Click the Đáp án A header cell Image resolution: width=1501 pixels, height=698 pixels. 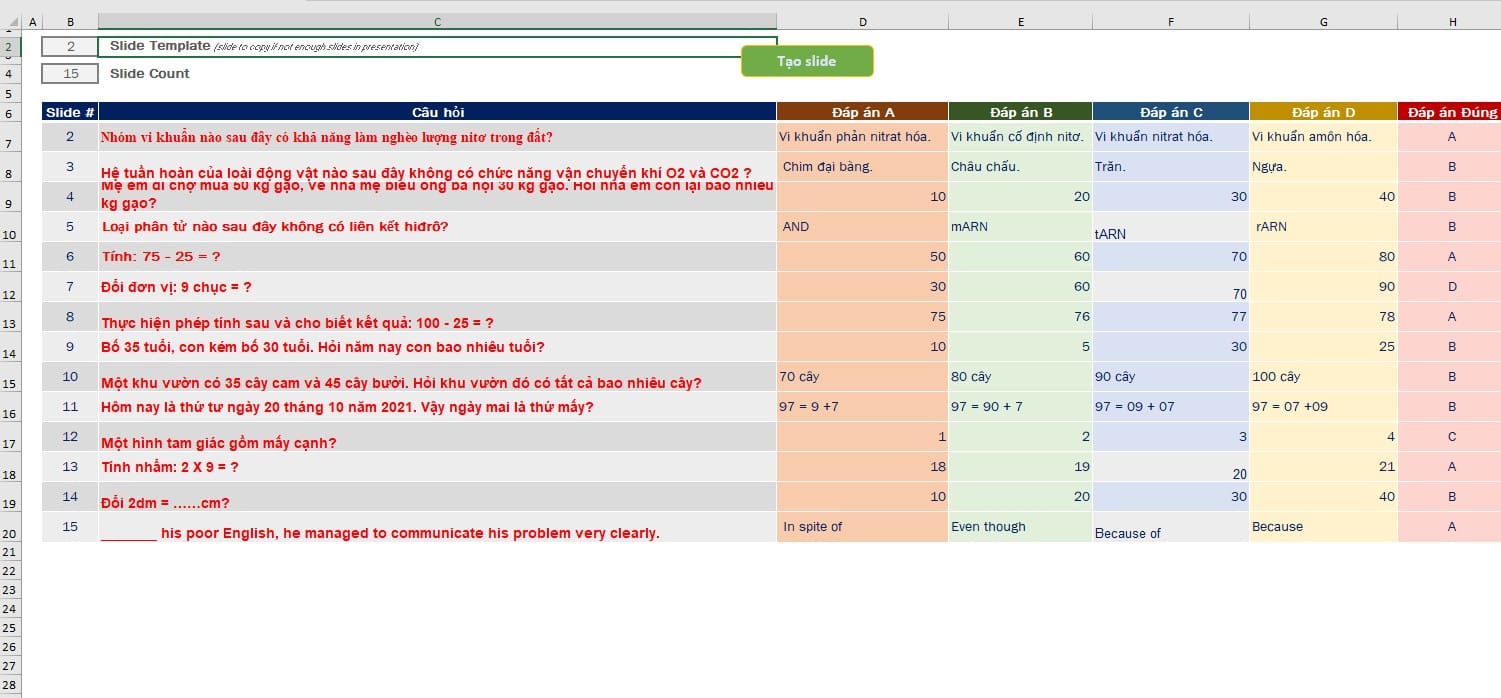pyautogui.click(x=862, y=112)
